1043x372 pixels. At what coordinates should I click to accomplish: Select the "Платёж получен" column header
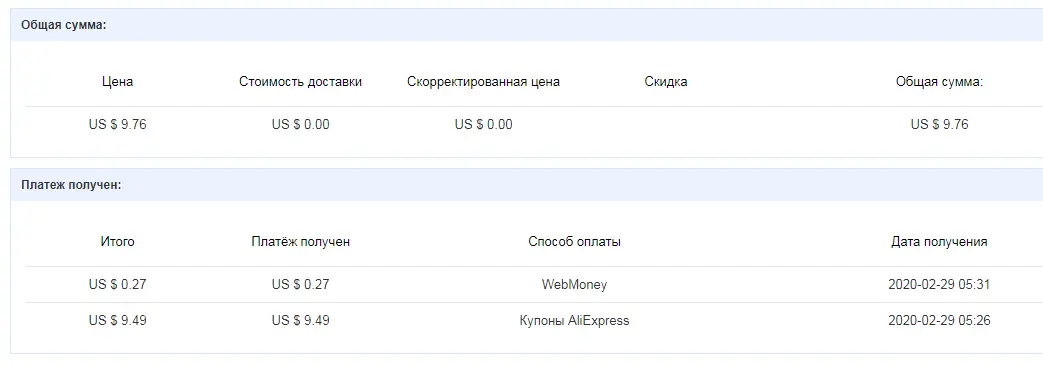coord(301,242)
